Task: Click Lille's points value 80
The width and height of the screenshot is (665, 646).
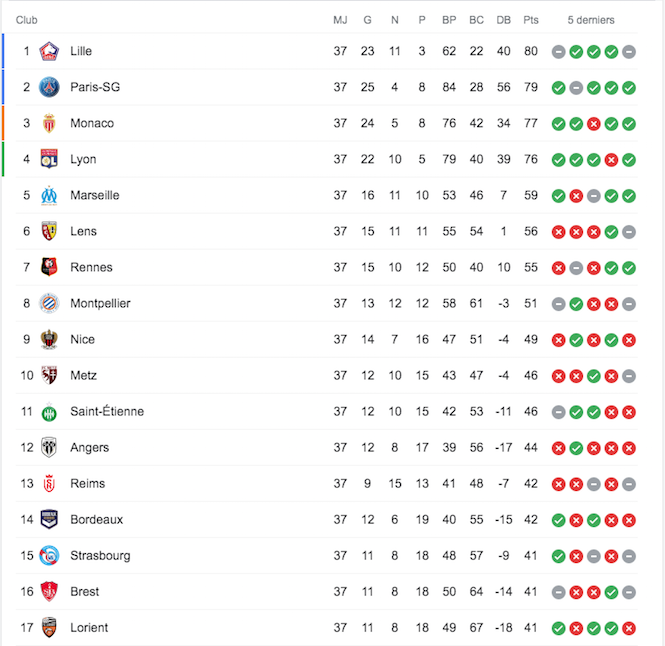Action: click(531, 51)
